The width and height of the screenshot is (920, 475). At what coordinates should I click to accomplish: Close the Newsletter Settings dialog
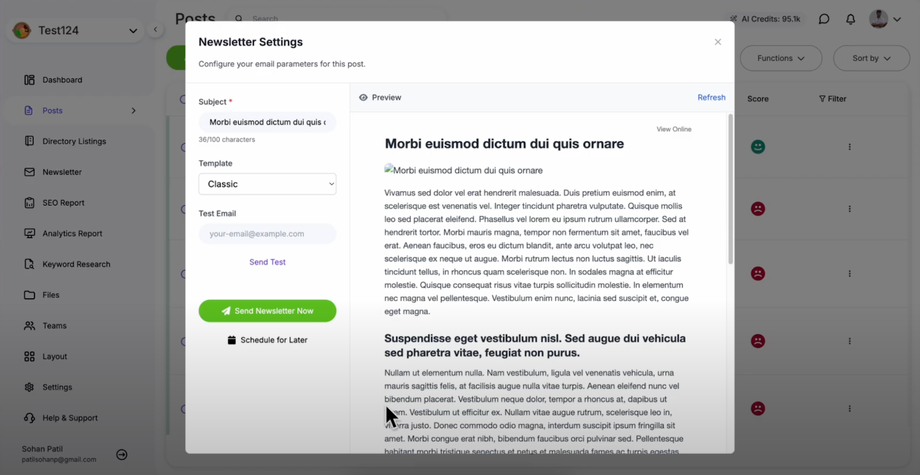coord(718,42)
